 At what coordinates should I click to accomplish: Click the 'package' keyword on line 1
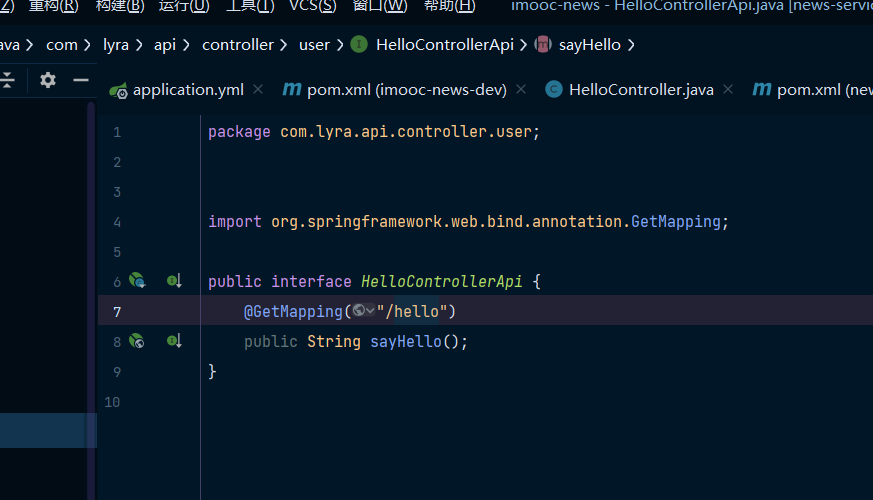coord(239,132)
